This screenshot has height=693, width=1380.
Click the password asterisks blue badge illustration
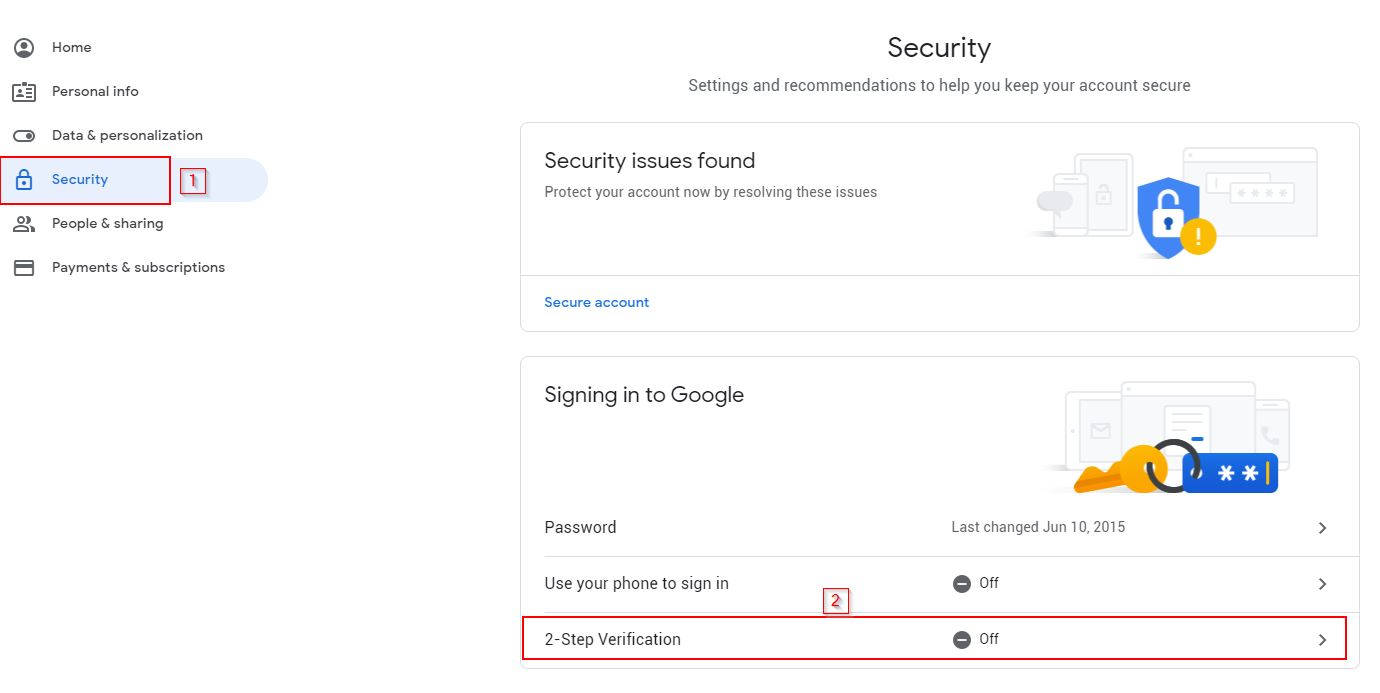click(1232, 472)
